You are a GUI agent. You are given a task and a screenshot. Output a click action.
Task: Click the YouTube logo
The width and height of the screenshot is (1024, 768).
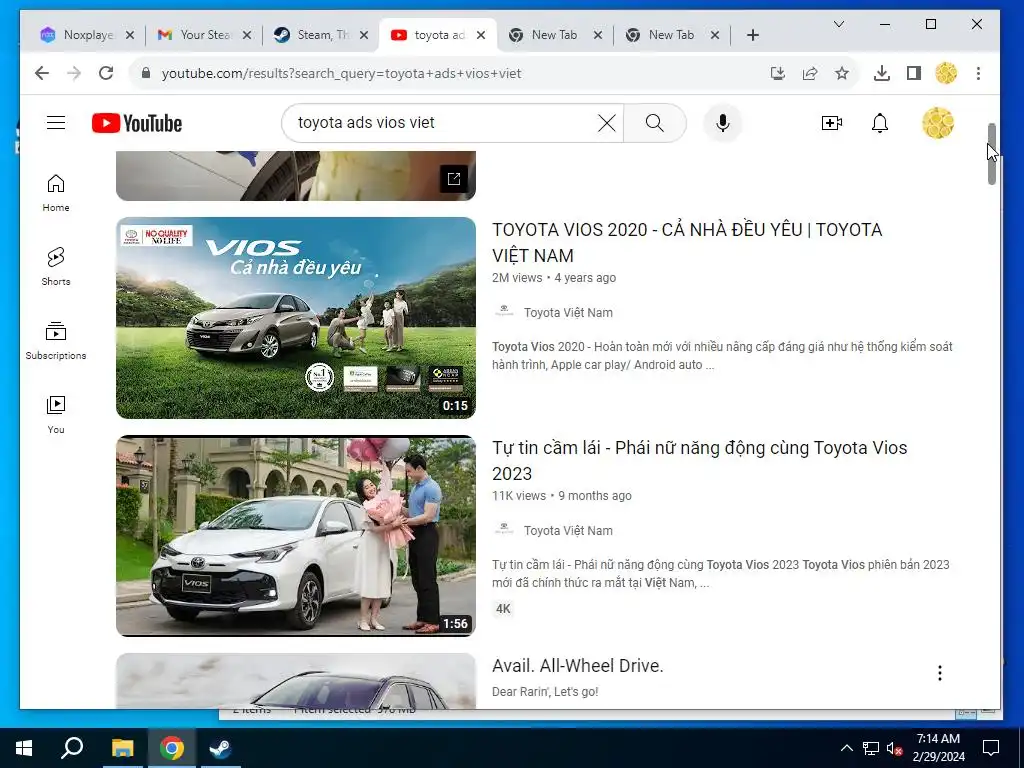pos(136,123)
